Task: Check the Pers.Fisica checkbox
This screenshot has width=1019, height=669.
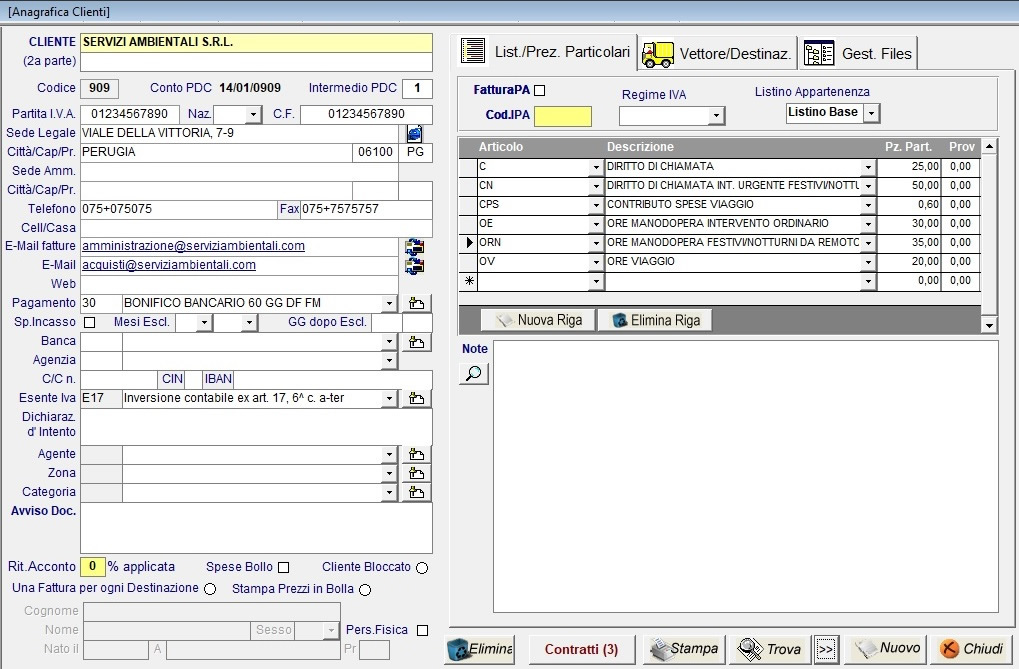Action: (422, 631)
